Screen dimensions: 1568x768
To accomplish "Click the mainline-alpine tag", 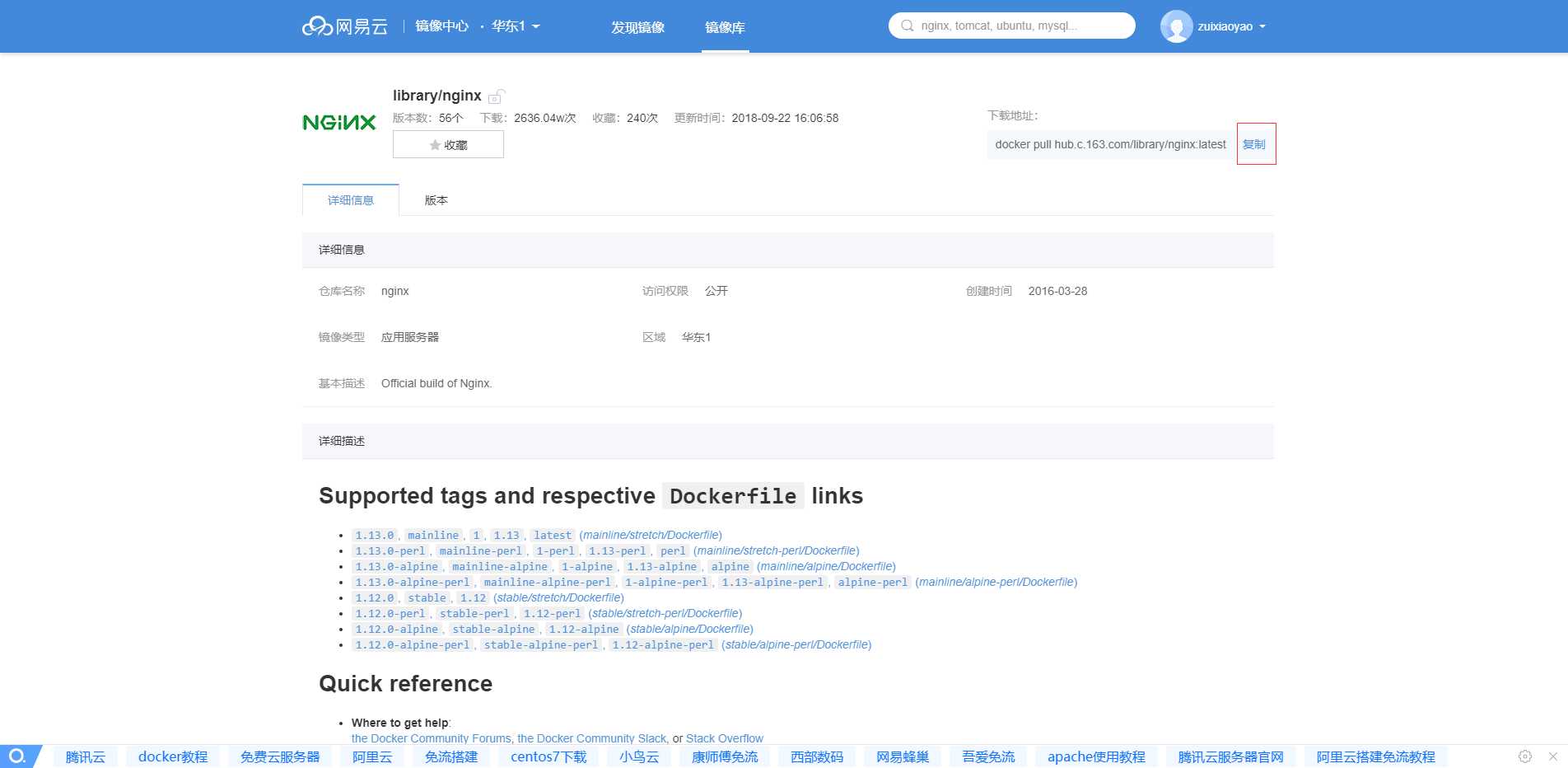I will [500, 567].
